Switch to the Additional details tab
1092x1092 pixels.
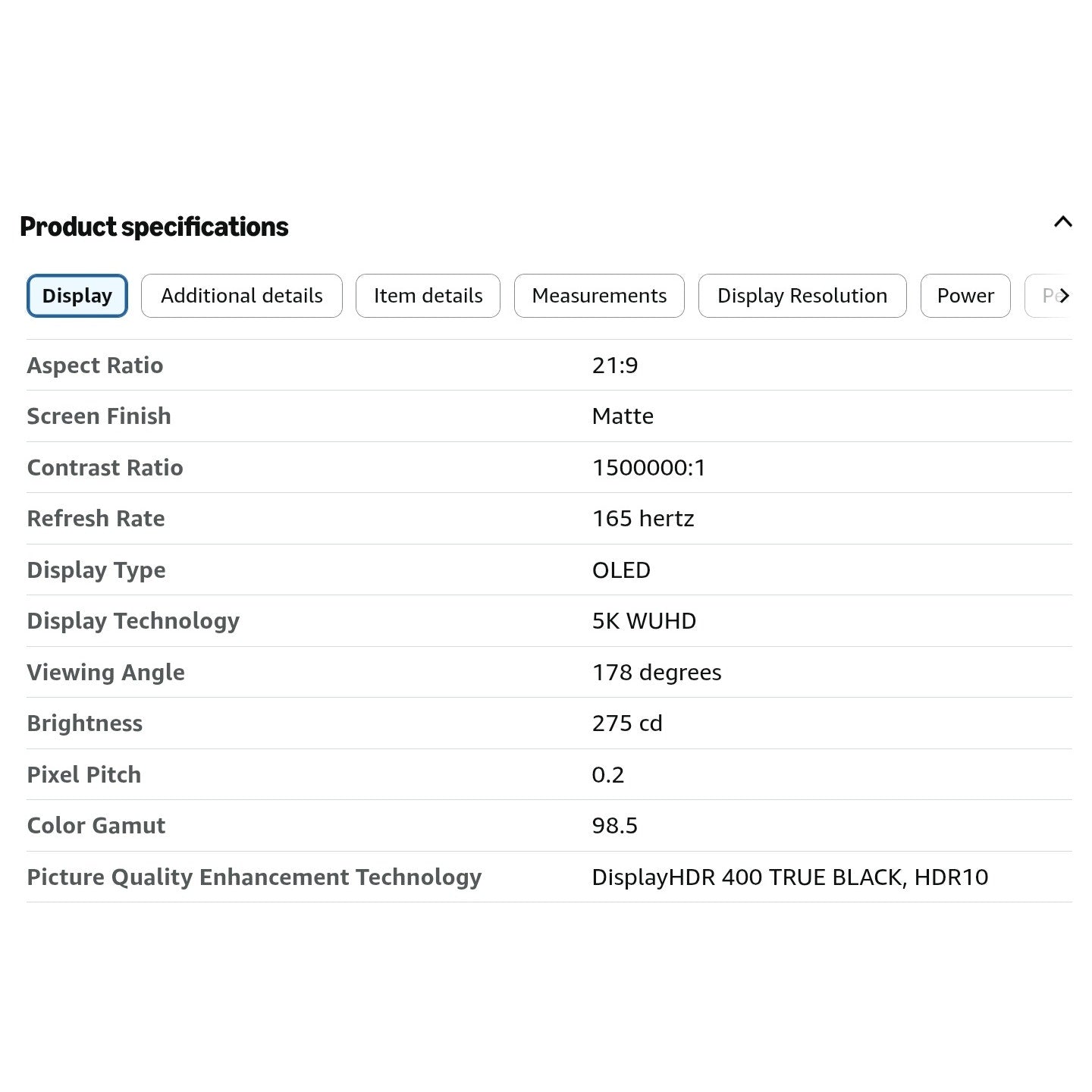pyautogui.click(x=242, y=296)
